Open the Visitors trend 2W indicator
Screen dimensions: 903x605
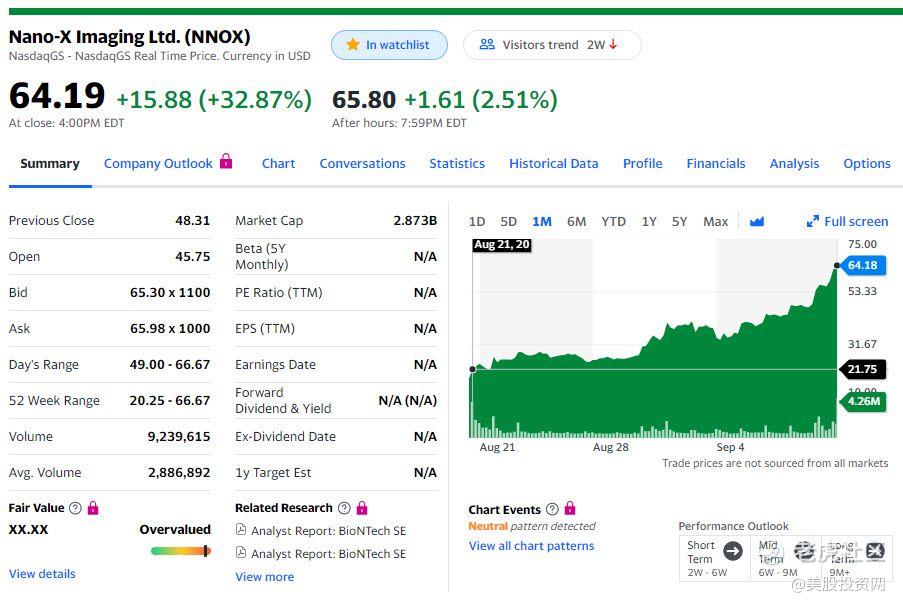551,45
